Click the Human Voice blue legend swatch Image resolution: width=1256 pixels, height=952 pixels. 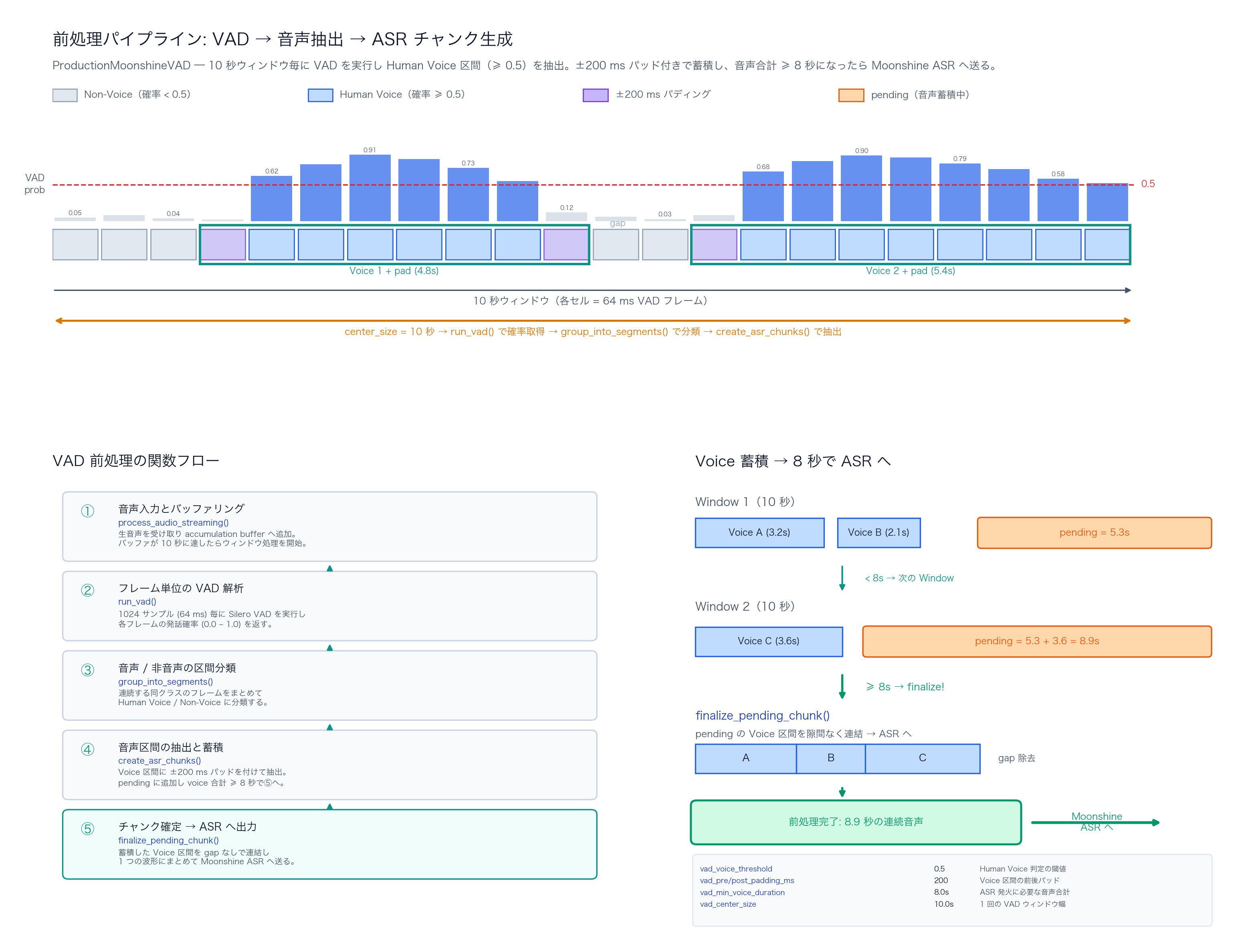(x=320, y=95)
